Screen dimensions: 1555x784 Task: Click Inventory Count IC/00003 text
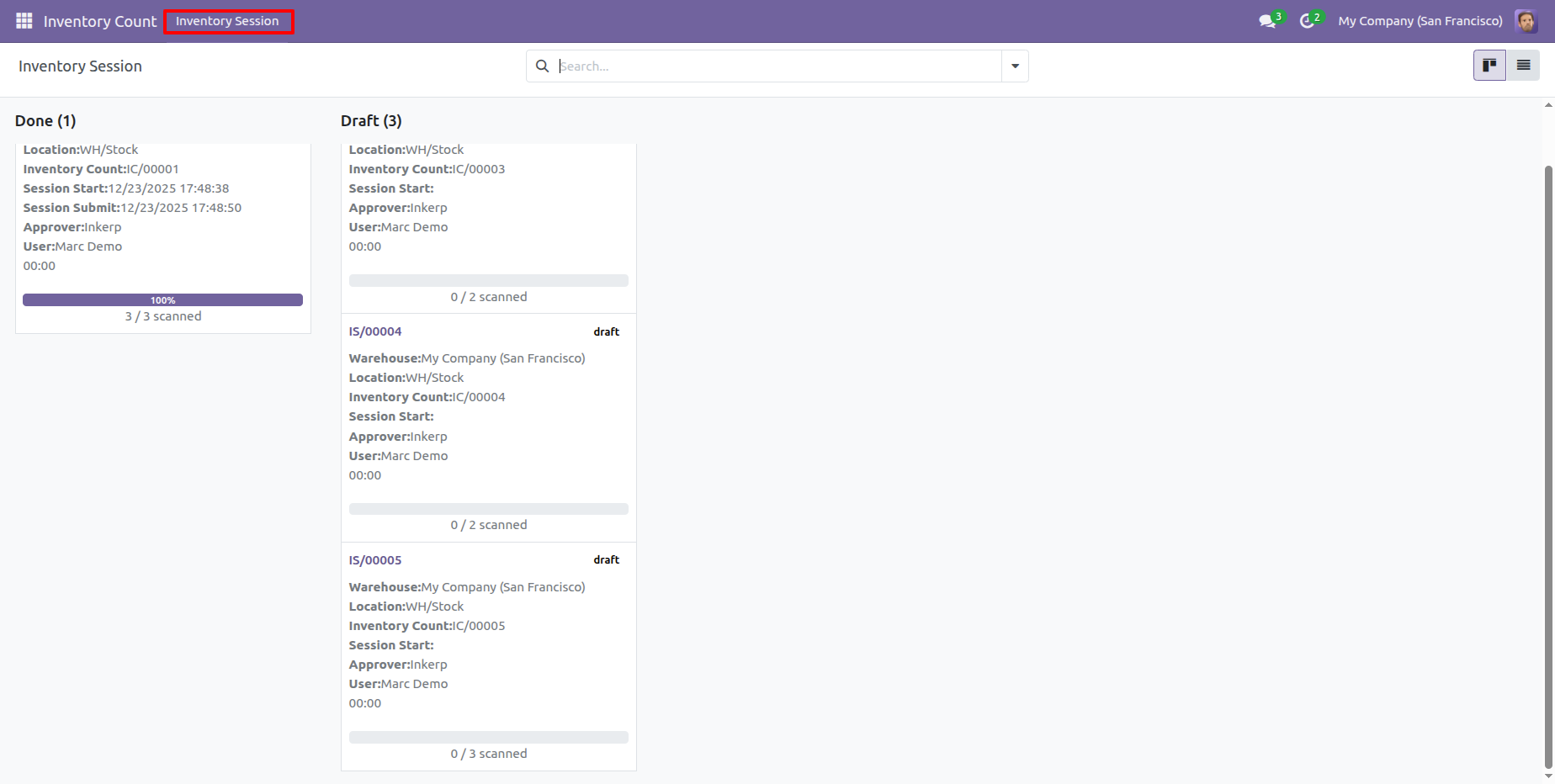427,169
